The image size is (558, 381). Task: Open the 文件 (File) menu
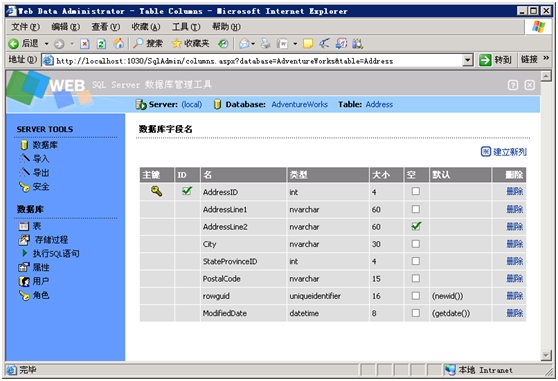point(25,27)
